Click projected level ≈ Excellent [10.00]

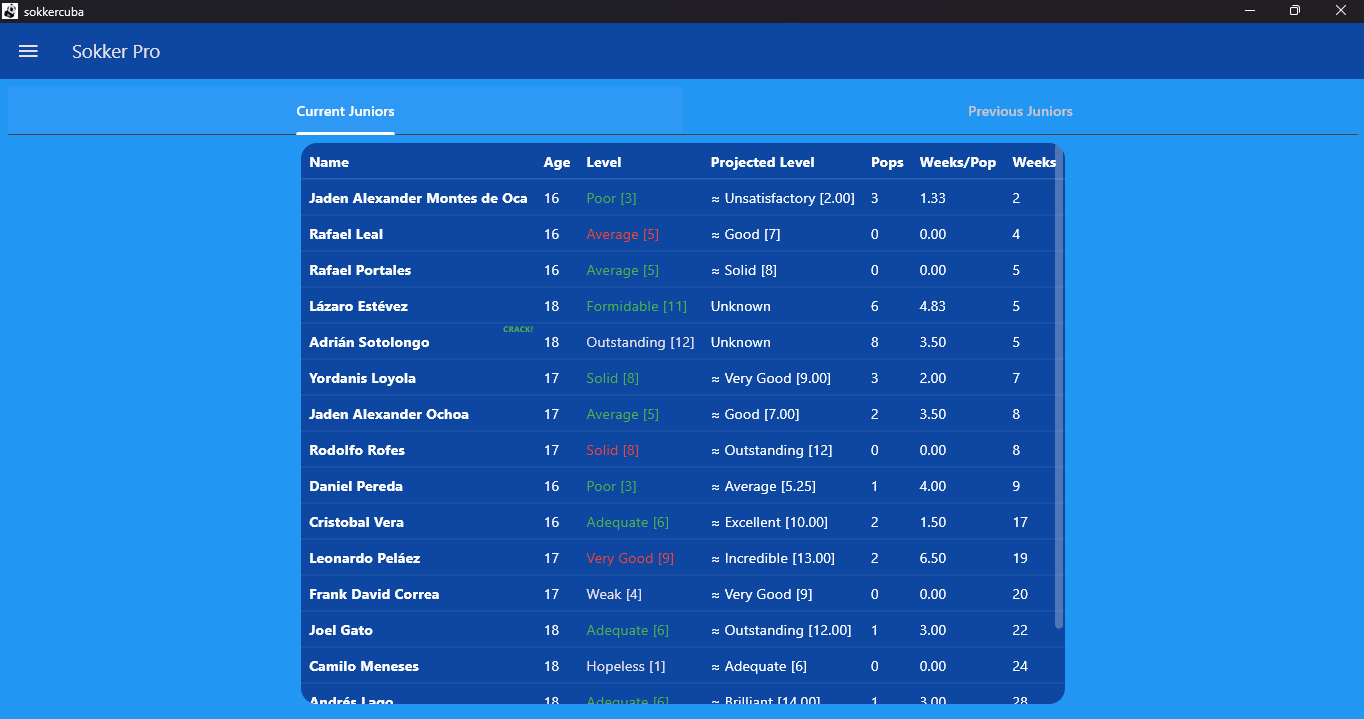pos(769,522)
